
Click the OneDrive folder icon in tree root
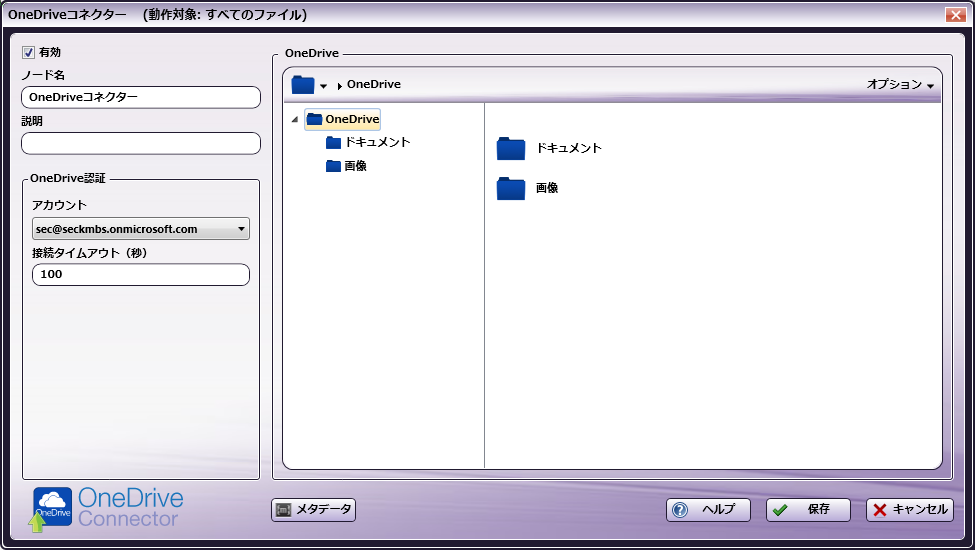(314, 119)
